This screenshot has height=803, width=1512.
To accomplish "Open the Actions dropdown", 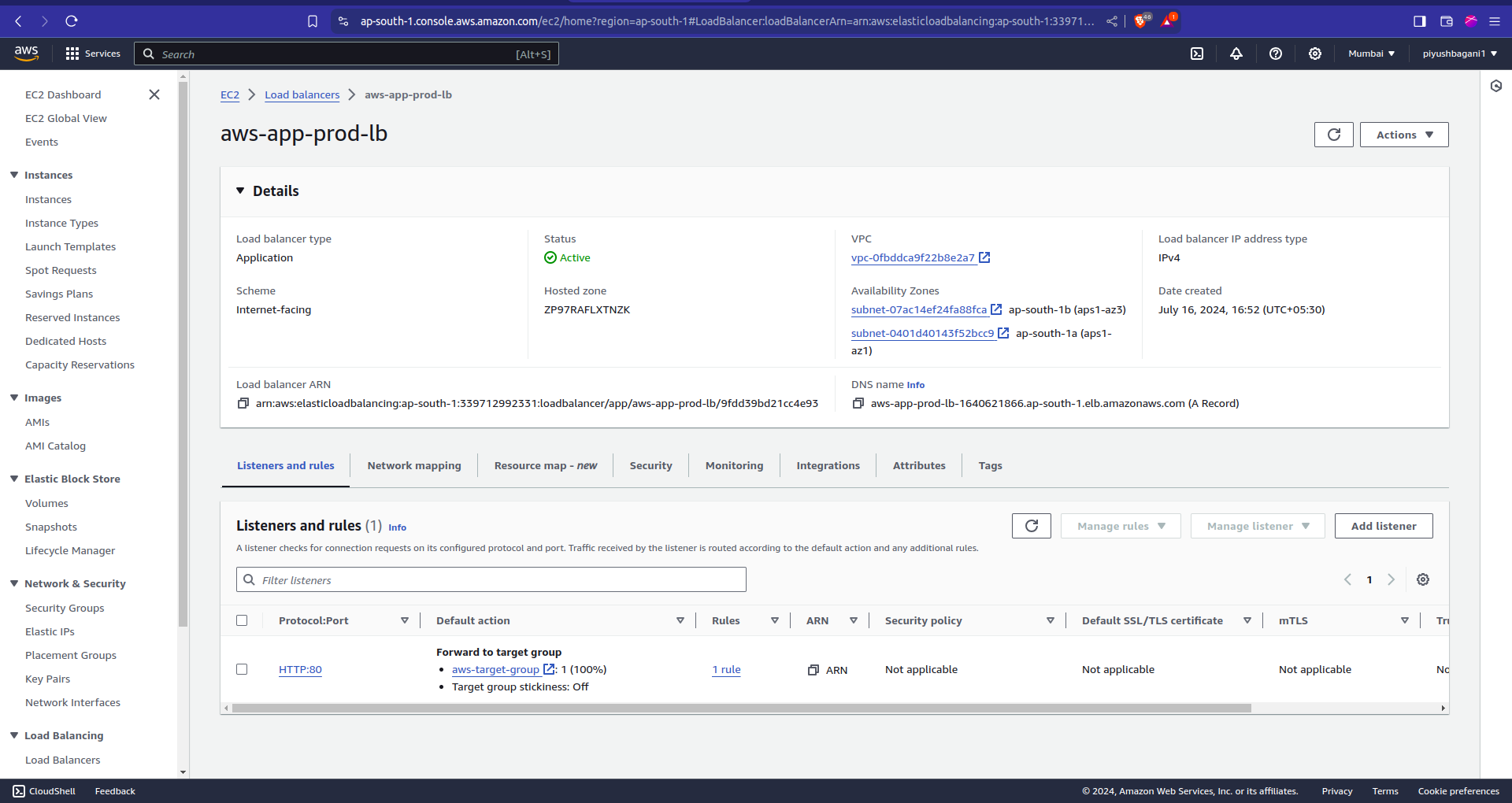I will coord(1404,135).
